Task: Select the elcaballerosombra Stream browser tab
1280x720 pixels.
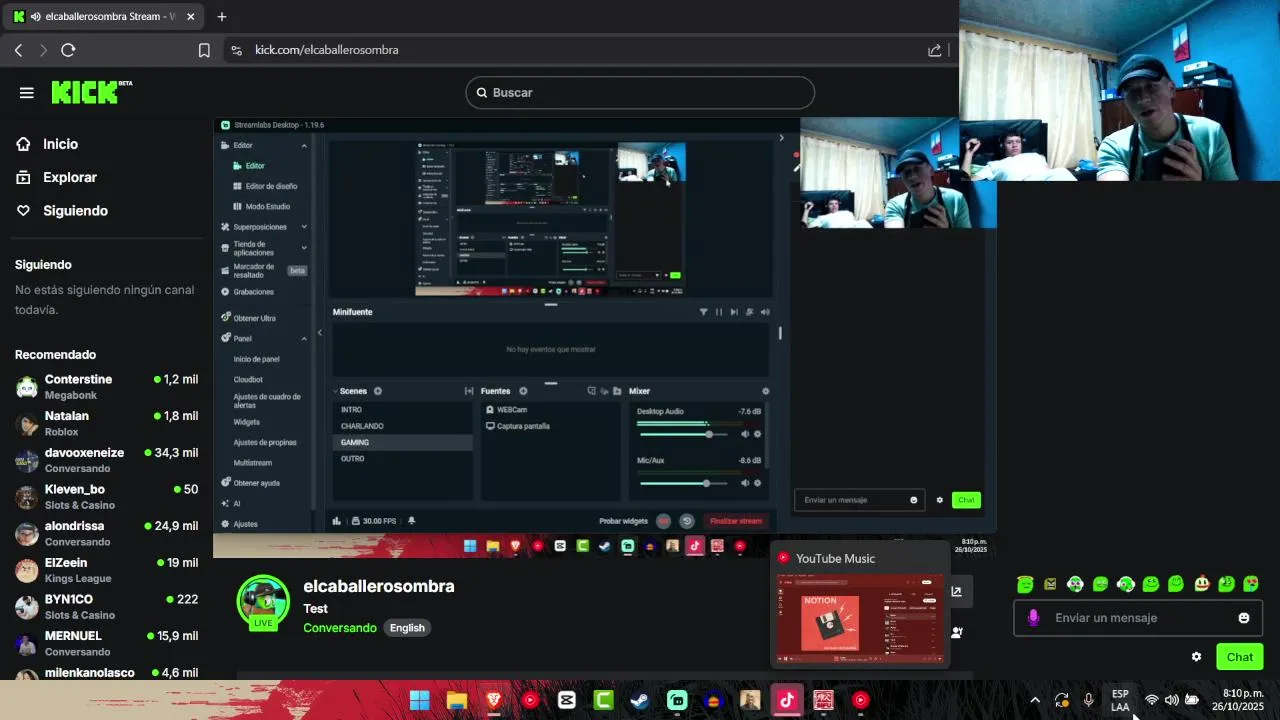Action: click(103, 17)
